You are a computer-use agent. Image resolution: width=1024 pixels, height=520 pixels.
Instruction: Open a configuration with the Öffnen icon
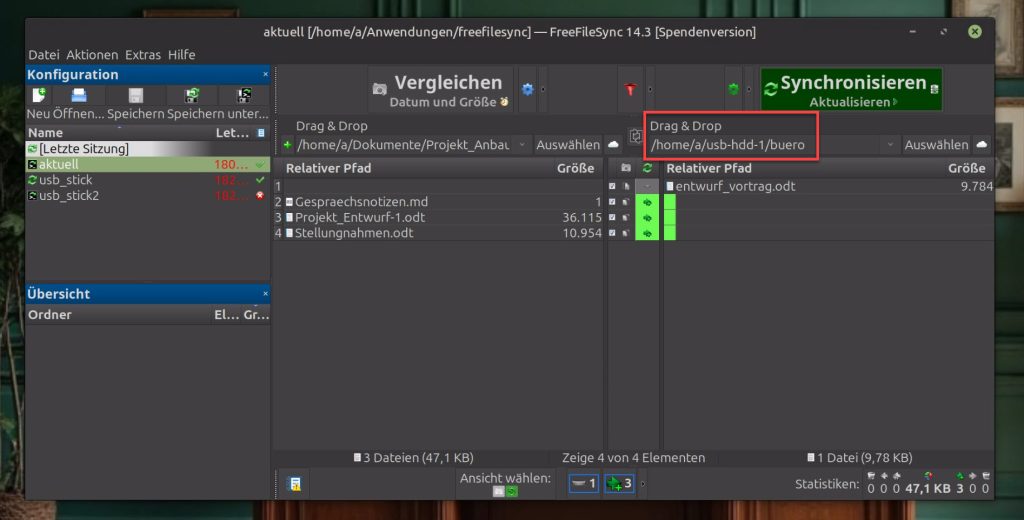[x=79, y=95]
